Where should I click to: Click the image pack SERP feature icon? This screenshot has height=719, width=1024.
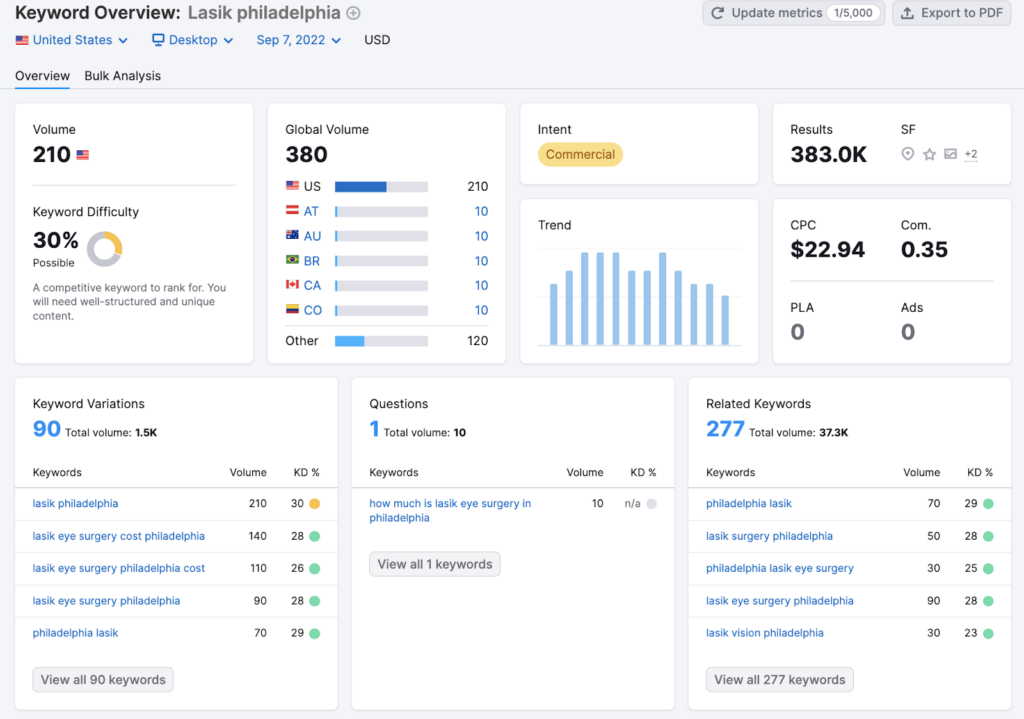[950, 154]
